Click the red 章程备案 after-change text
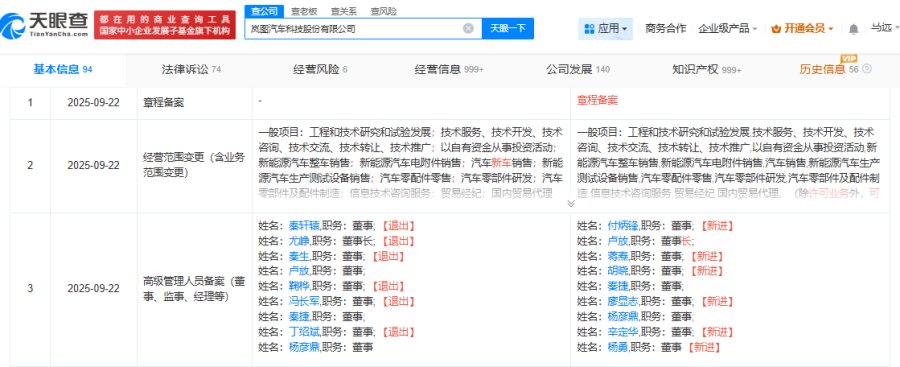Screen dimensions: 900x367 [x=597, y=101]
